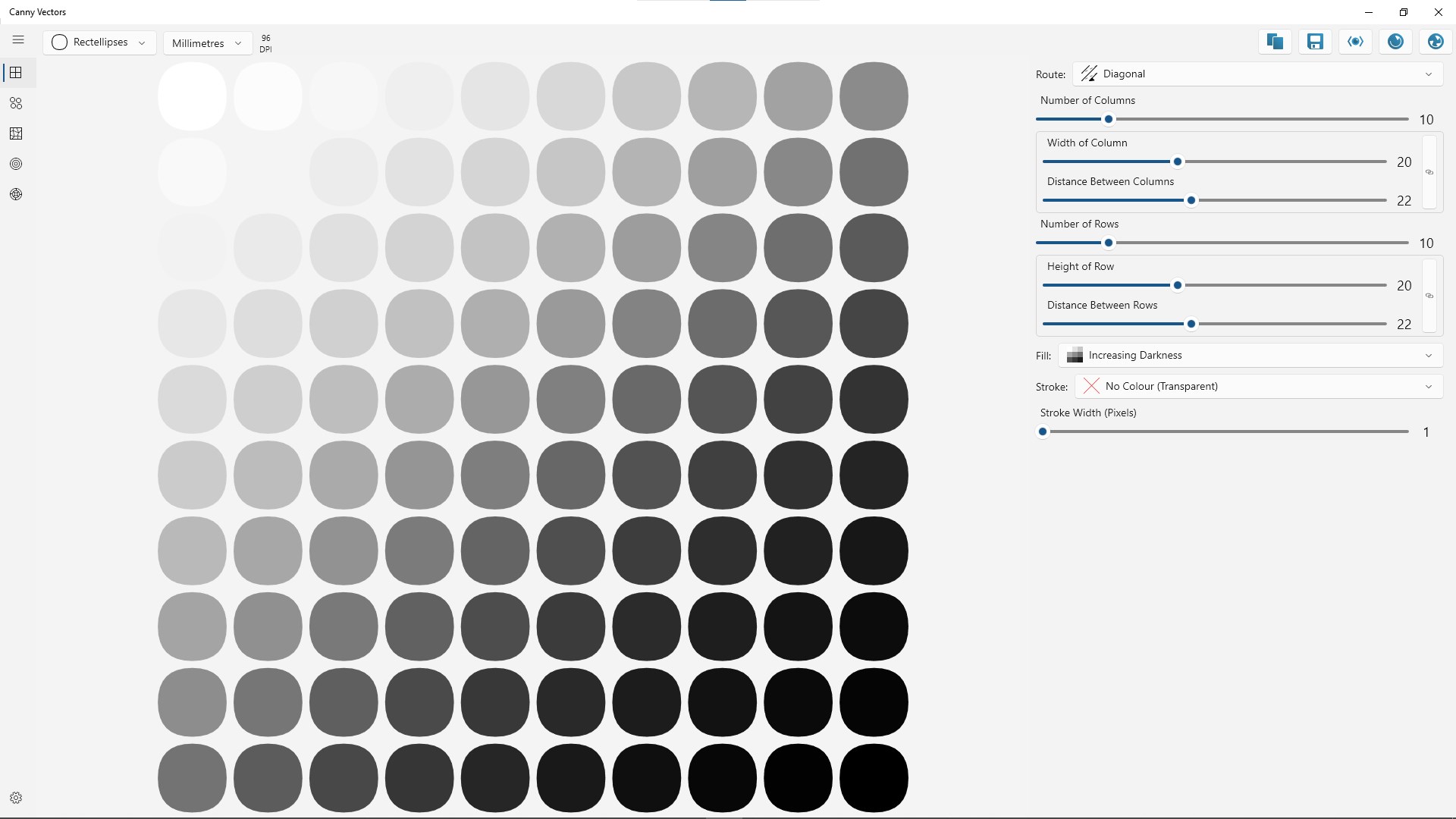Click the circle icon beside Rectellipses
This screenshot has width=1456, height=819.
pyautogui.click(x=59, y=42)
